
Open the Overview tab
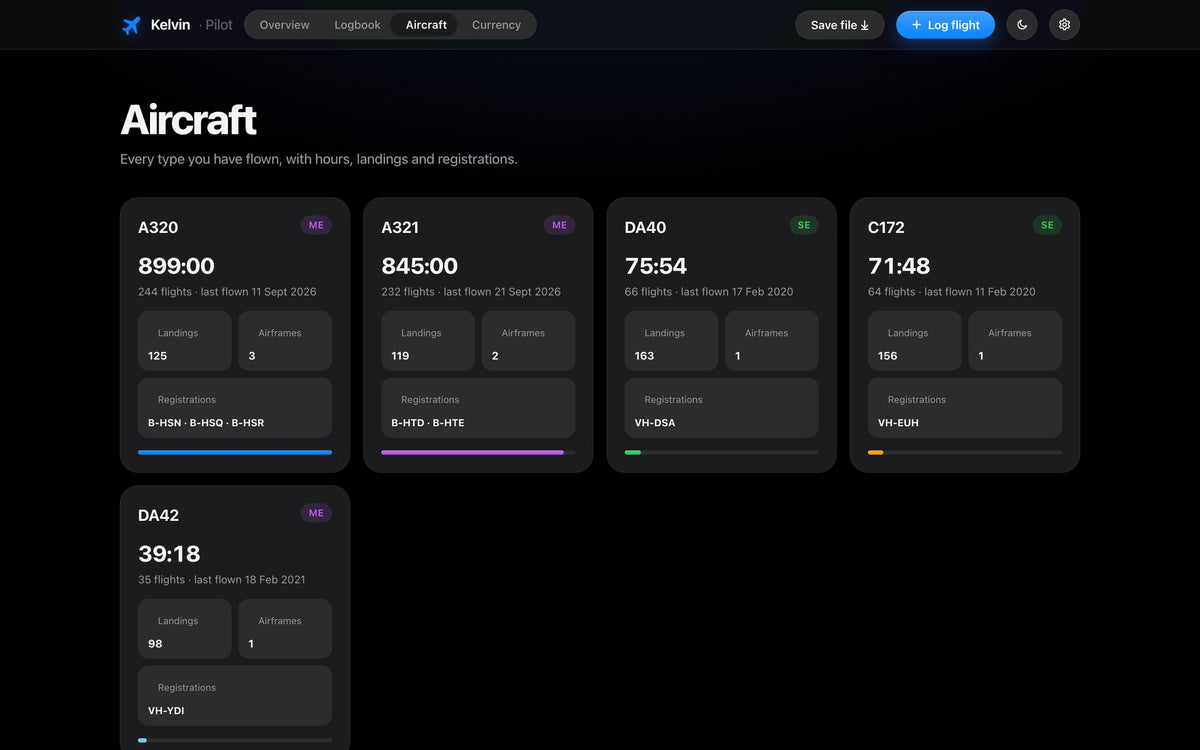(x=284, y=25)
